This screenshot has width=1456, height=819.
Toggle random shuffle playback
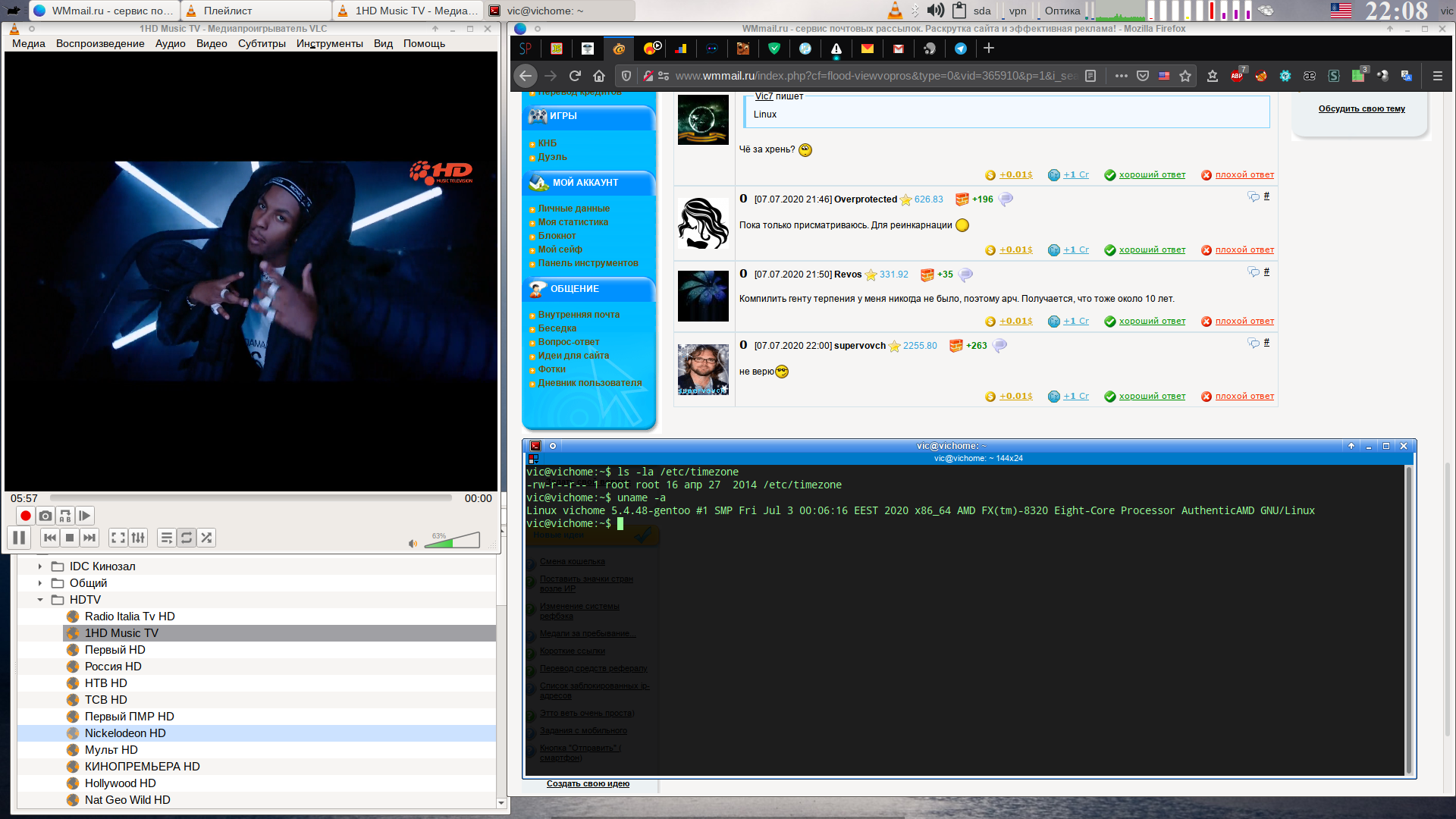coord(206,538)
